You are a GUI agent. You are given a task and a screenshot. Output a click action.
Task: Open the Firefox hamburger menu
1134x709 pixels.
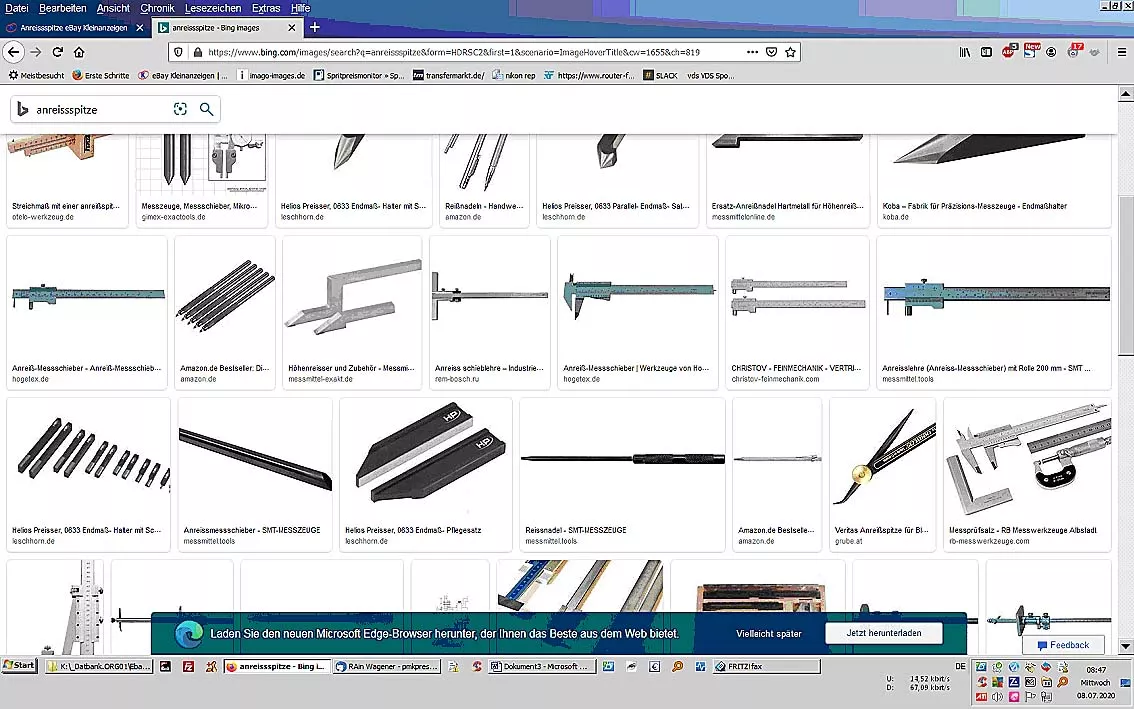(x=1120, y=52)
